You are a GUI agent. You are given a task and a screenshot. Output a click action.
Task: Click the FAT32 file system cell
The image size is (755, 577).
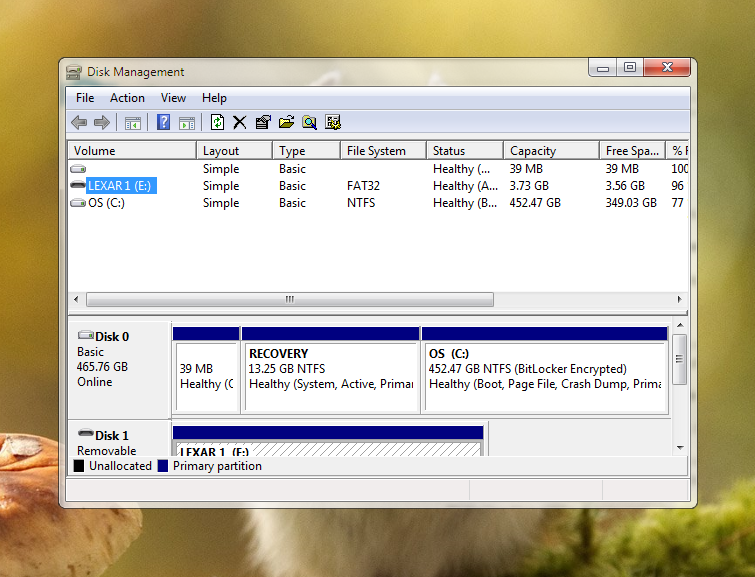point(364,186)
